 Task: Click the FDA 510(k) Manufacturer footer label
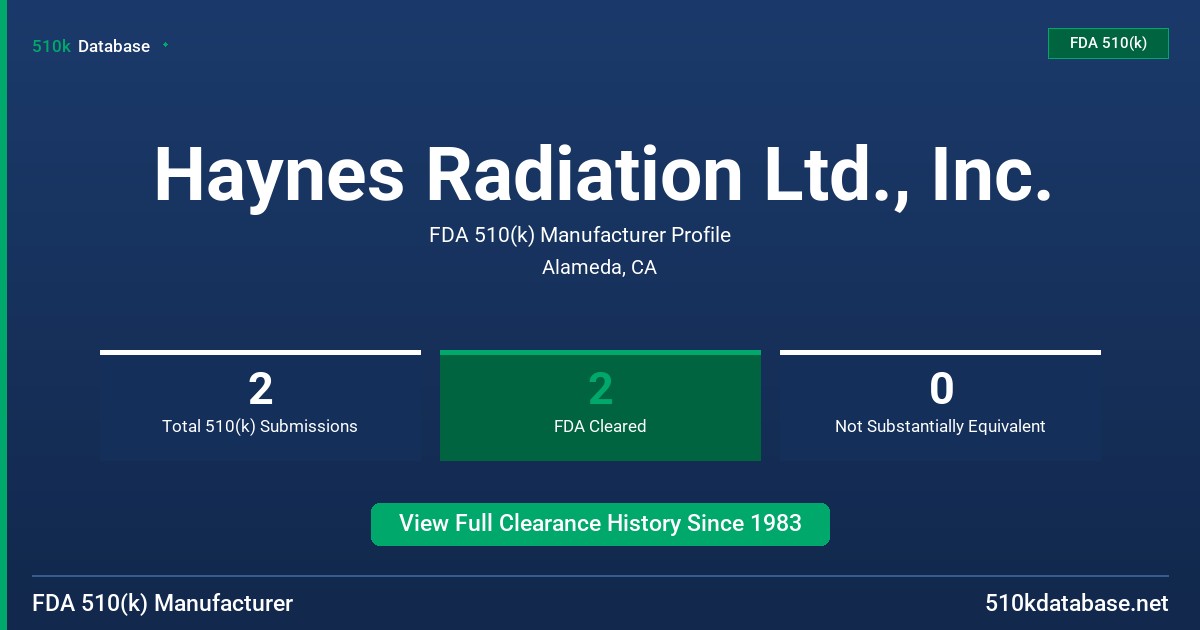point(163,603)
